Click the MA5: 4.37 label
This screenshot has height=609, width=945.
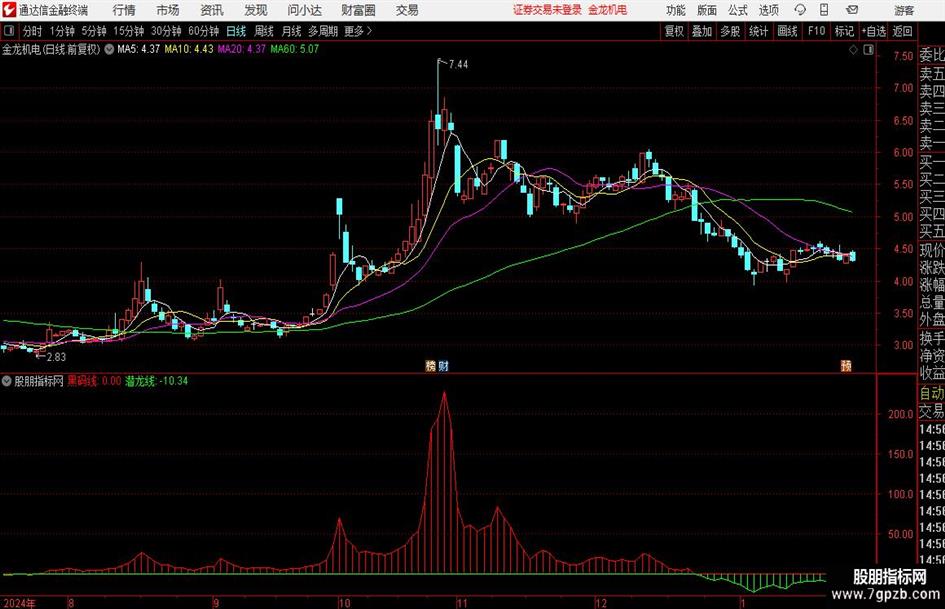click(138, 49)
